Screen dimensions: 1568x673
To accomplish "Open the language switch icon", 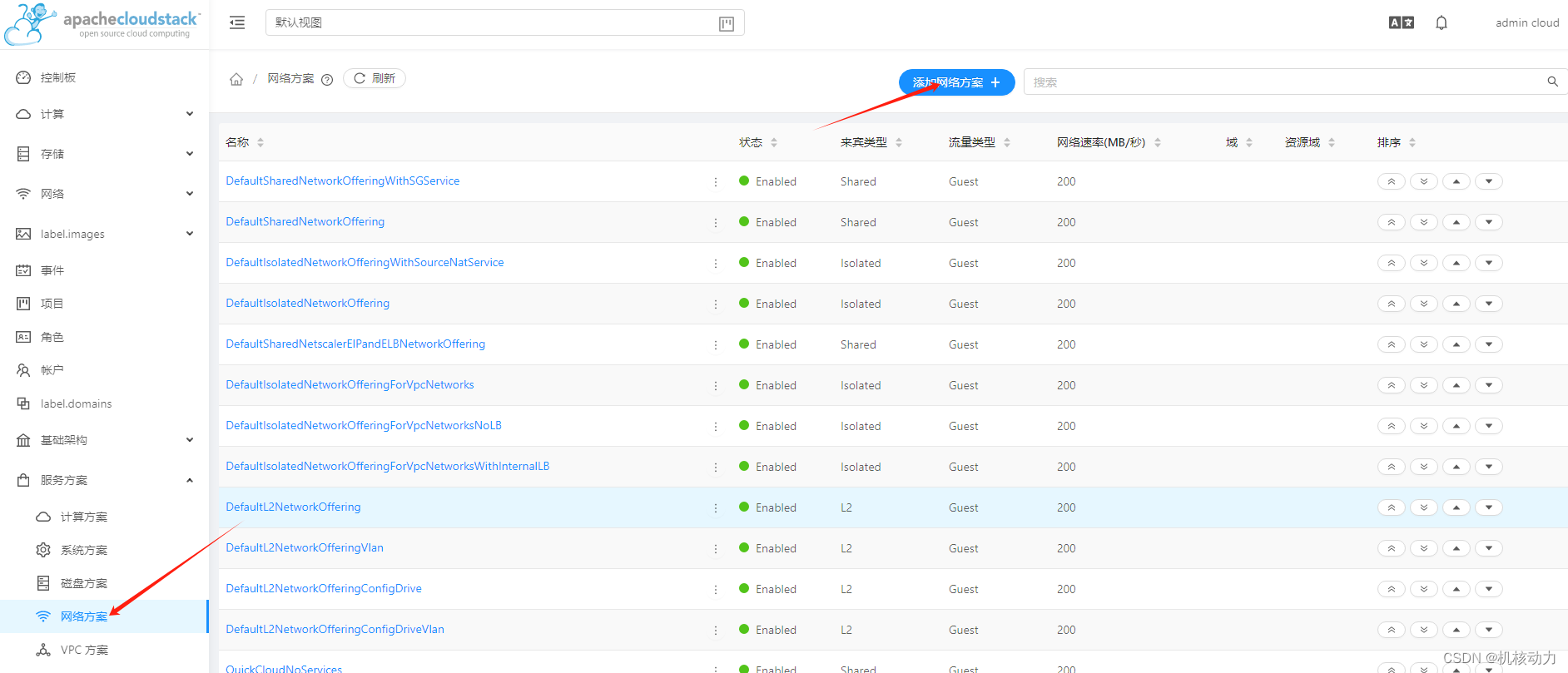I will point(1402,22).
